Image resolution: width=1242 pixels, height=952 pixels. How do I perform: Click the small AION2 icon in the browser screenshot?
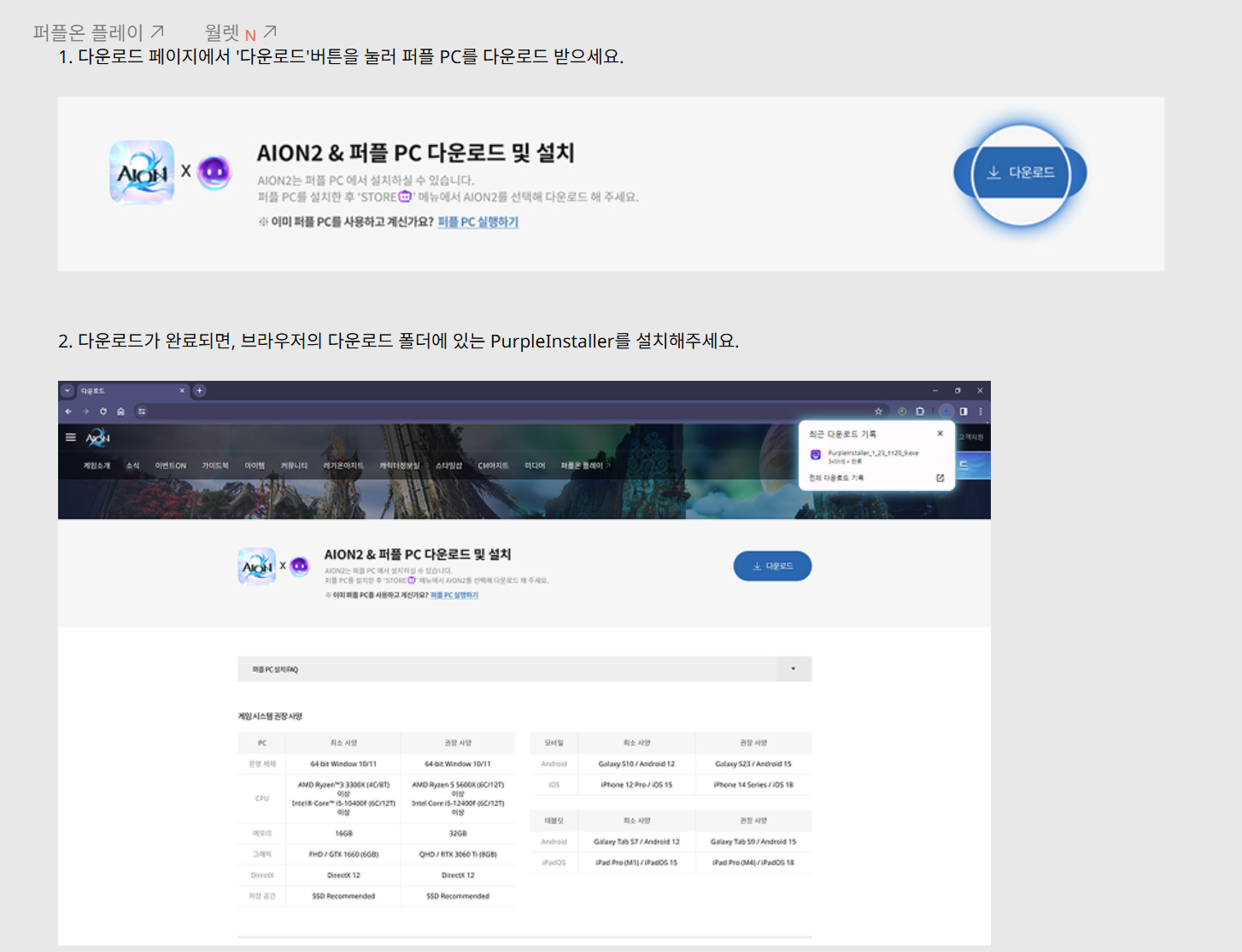[257, 566]
